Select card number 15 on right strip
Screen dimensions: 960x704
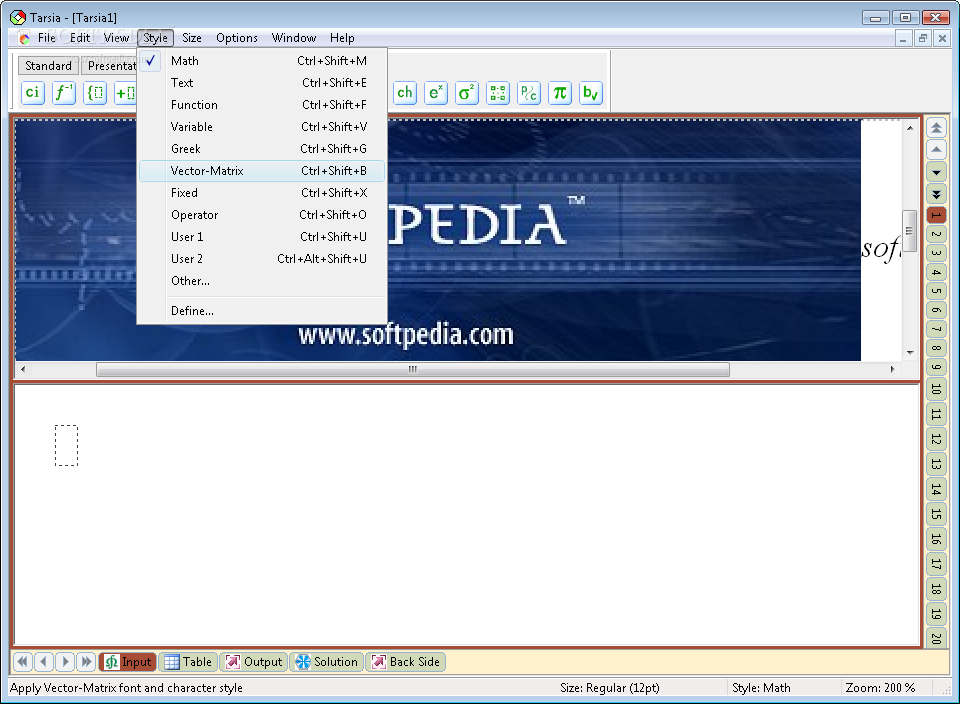click(936, 514)
